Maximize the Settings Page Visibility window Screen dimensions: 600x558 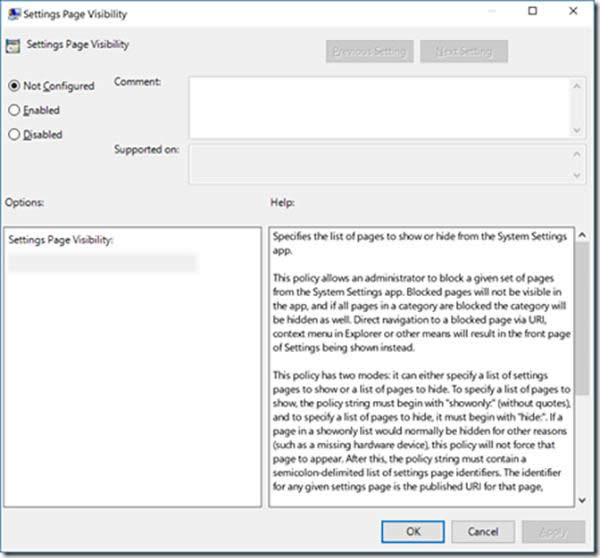point(531,13)
